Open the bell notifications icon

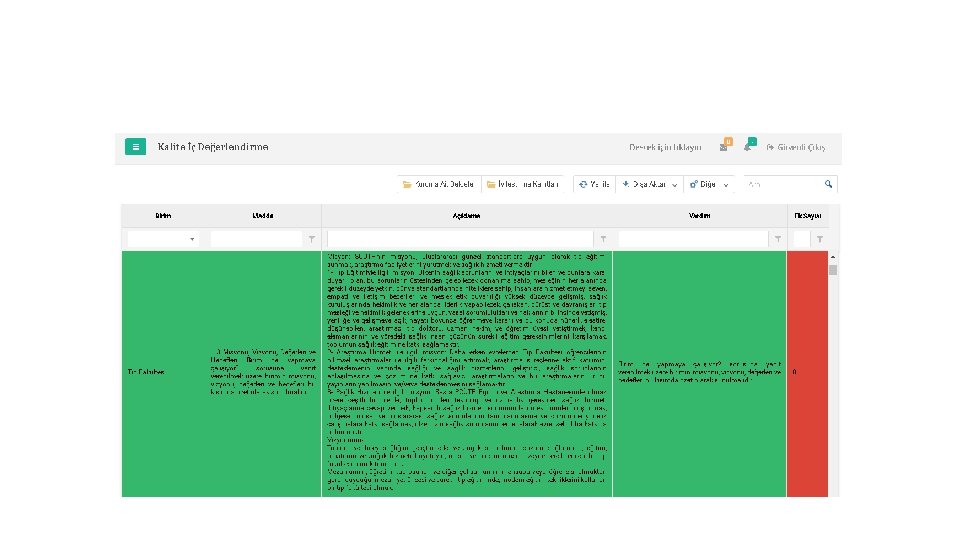(749, 146)
